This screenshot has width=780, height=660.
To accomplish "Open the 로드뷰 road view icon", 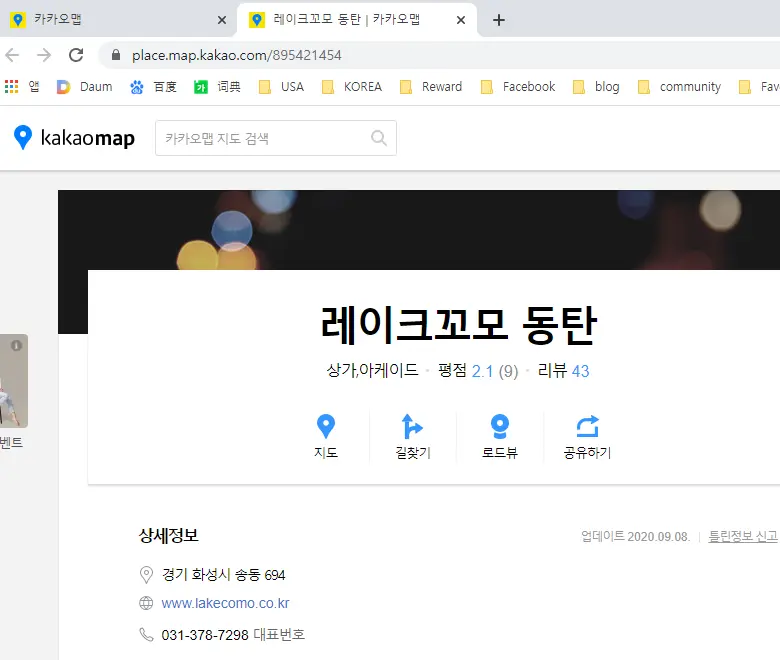I will (499, 427).
